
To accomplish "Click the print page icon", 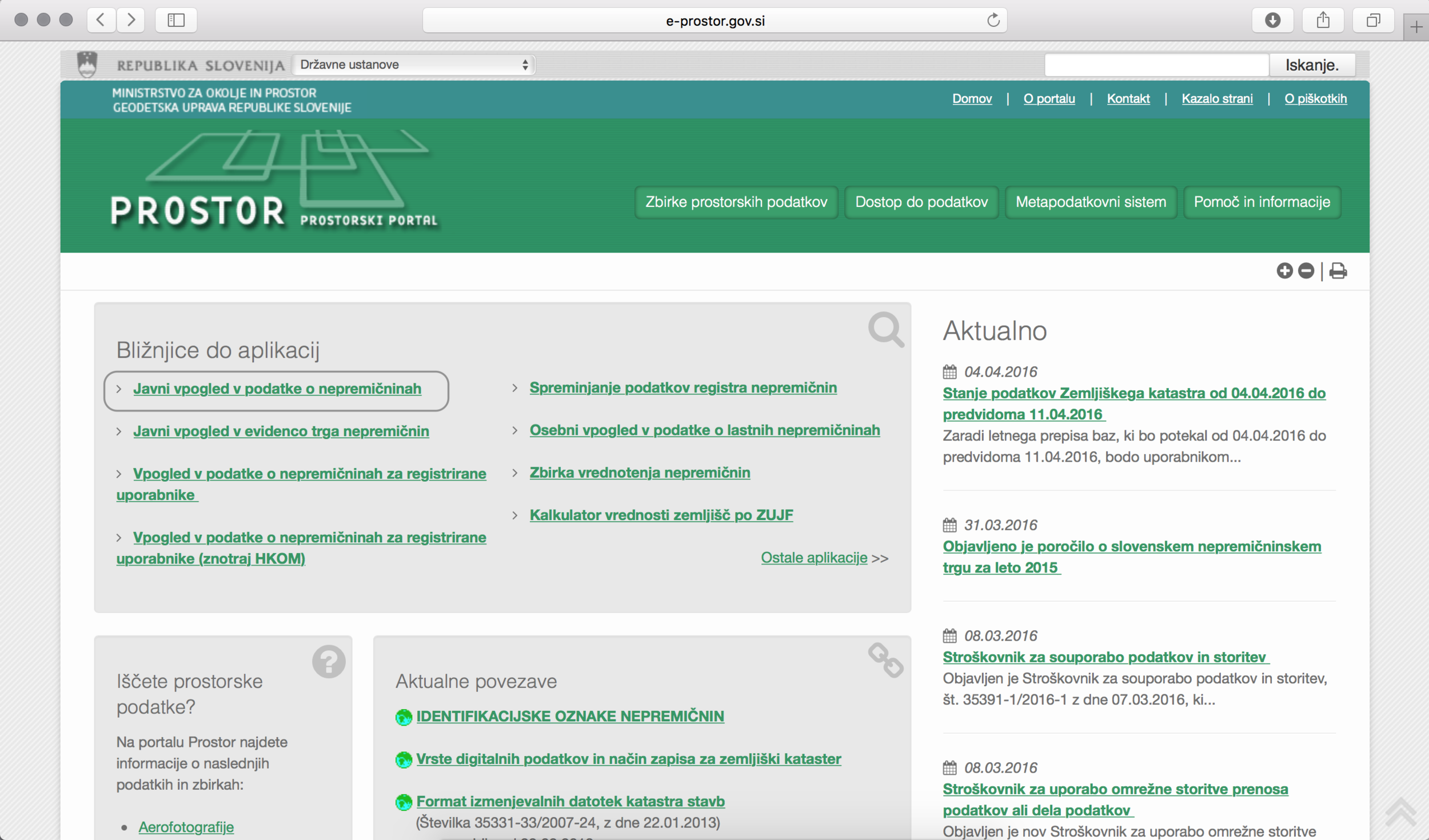I will click(x=1338, y=271).
